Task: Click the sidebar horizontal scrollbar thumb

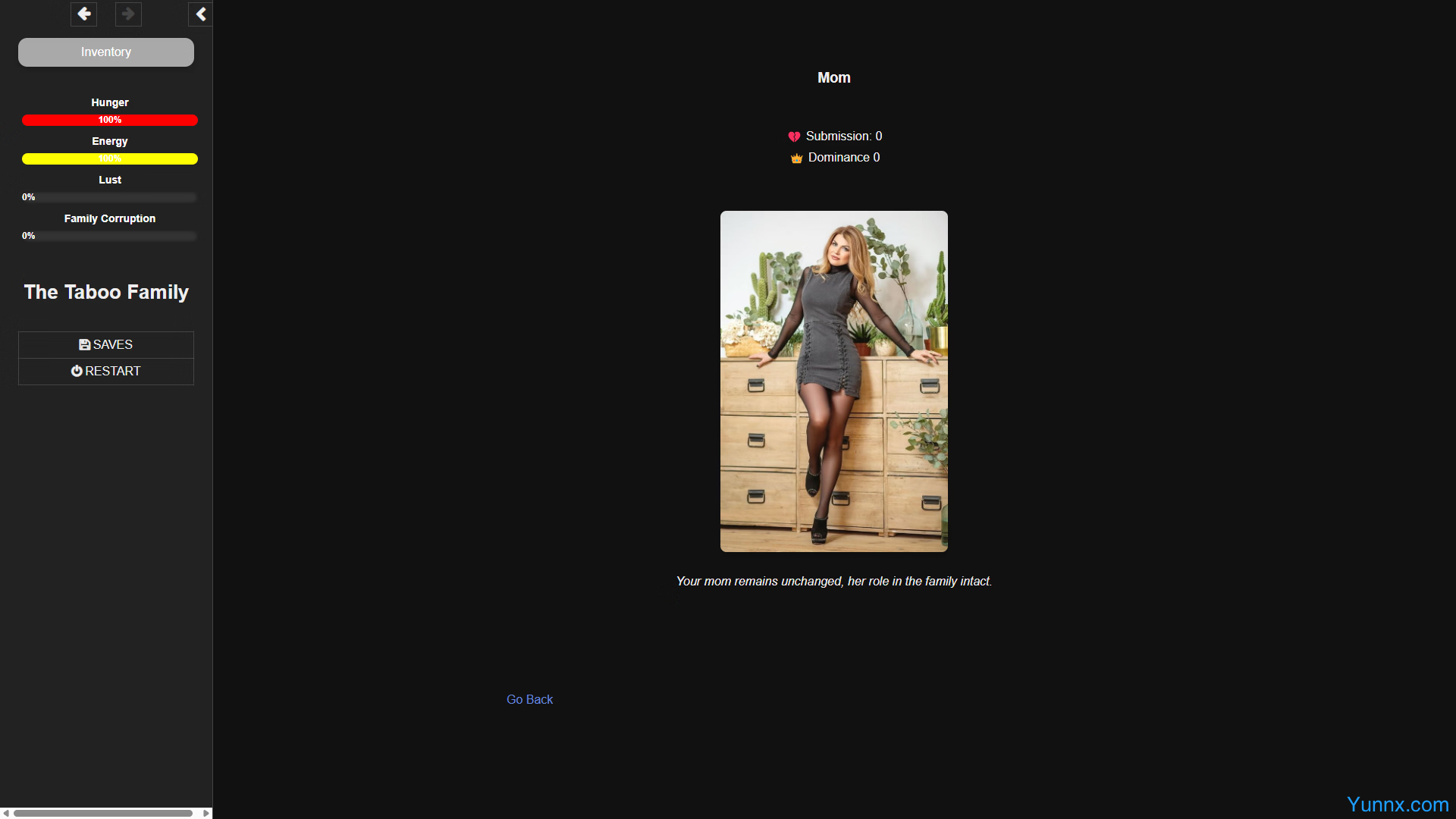Action: point(102,813)
